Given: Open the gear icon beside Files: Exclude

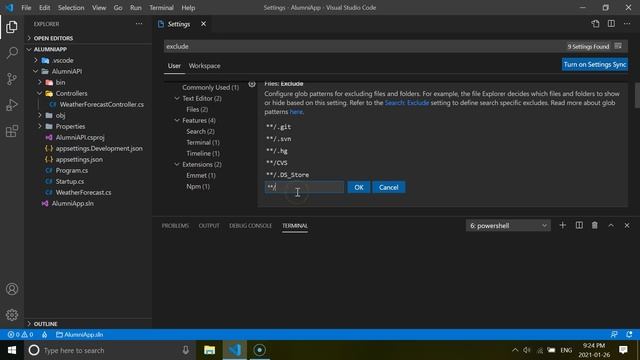Looking at the screenshot, I should click(252, 84).
